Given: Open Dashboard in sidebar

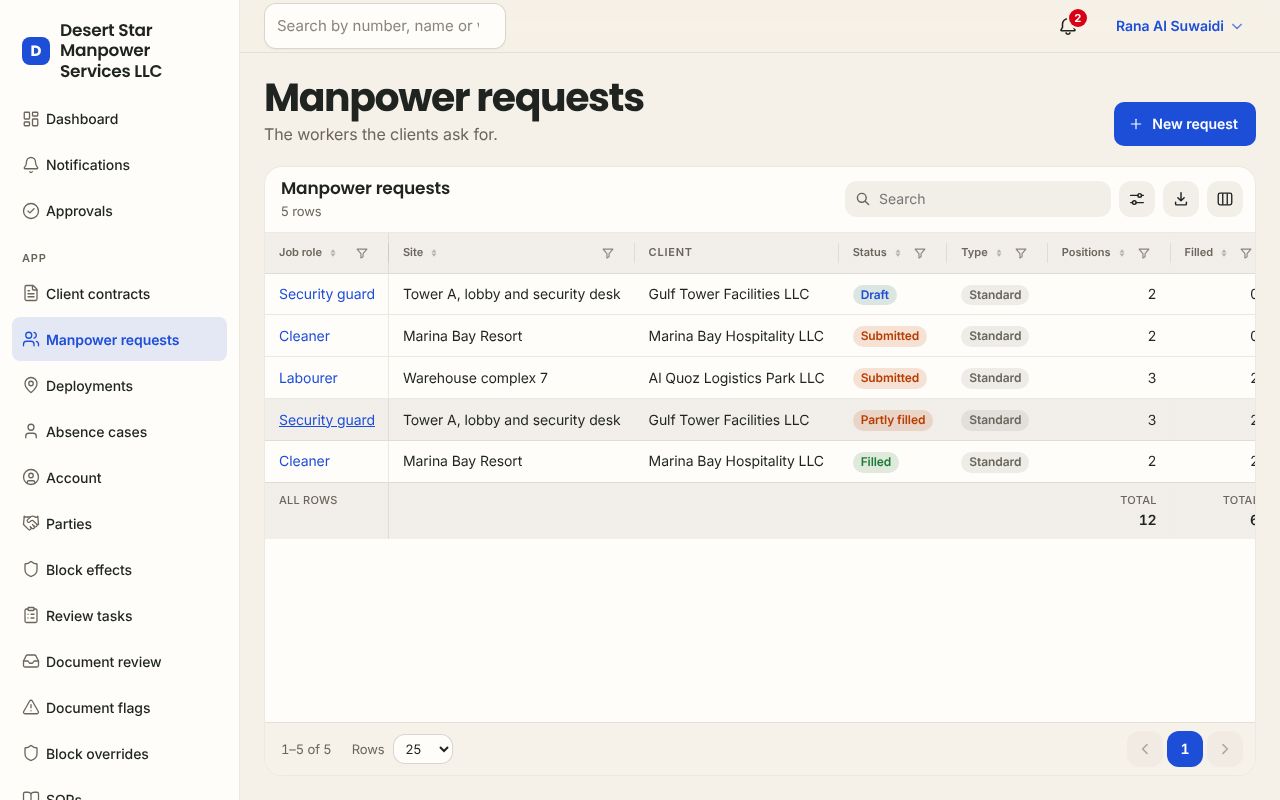Looking at the screenshot, I should (119, 119).
